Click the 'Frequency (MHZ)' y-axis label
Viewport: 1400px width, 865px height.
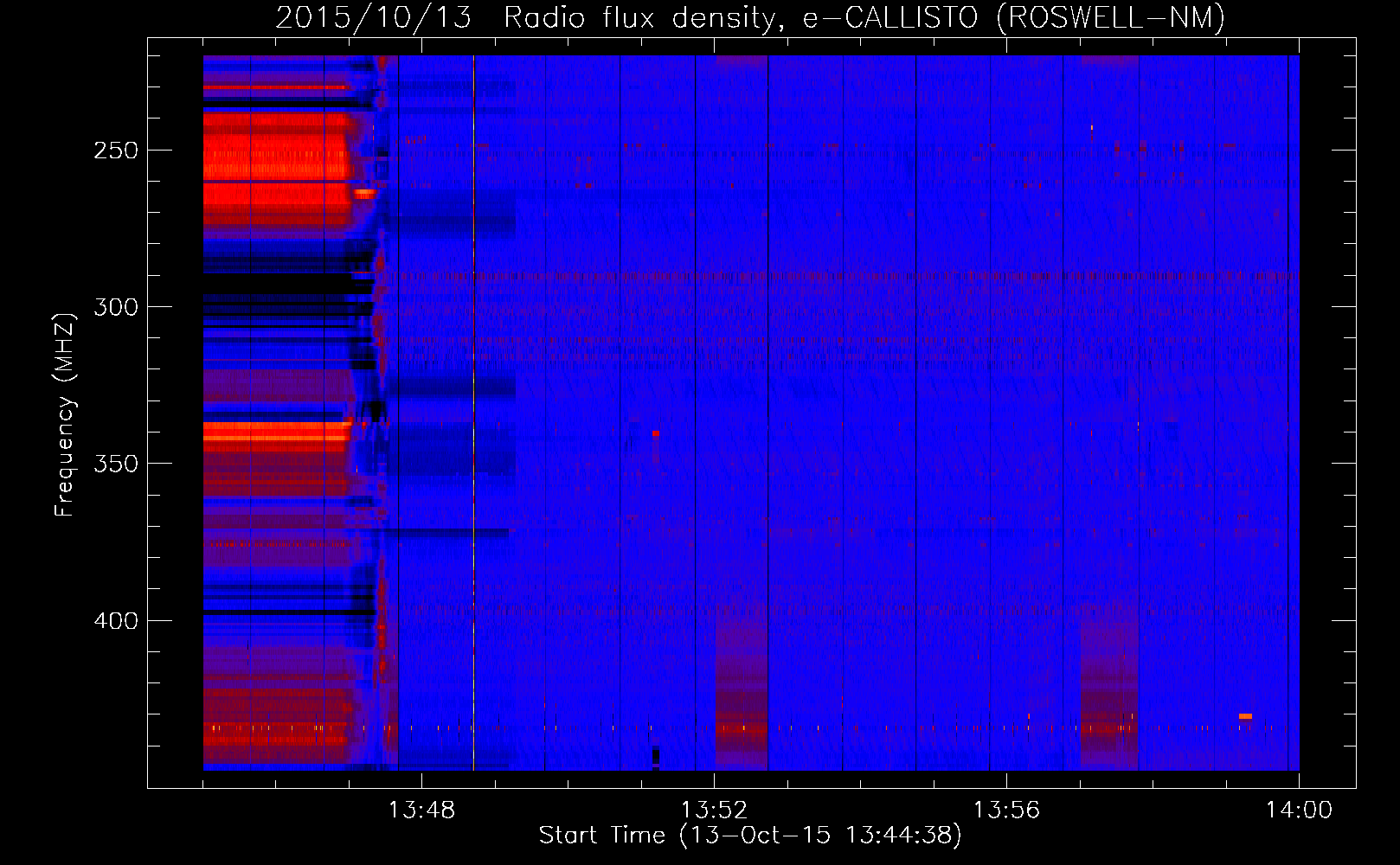(x=66, y=415)
